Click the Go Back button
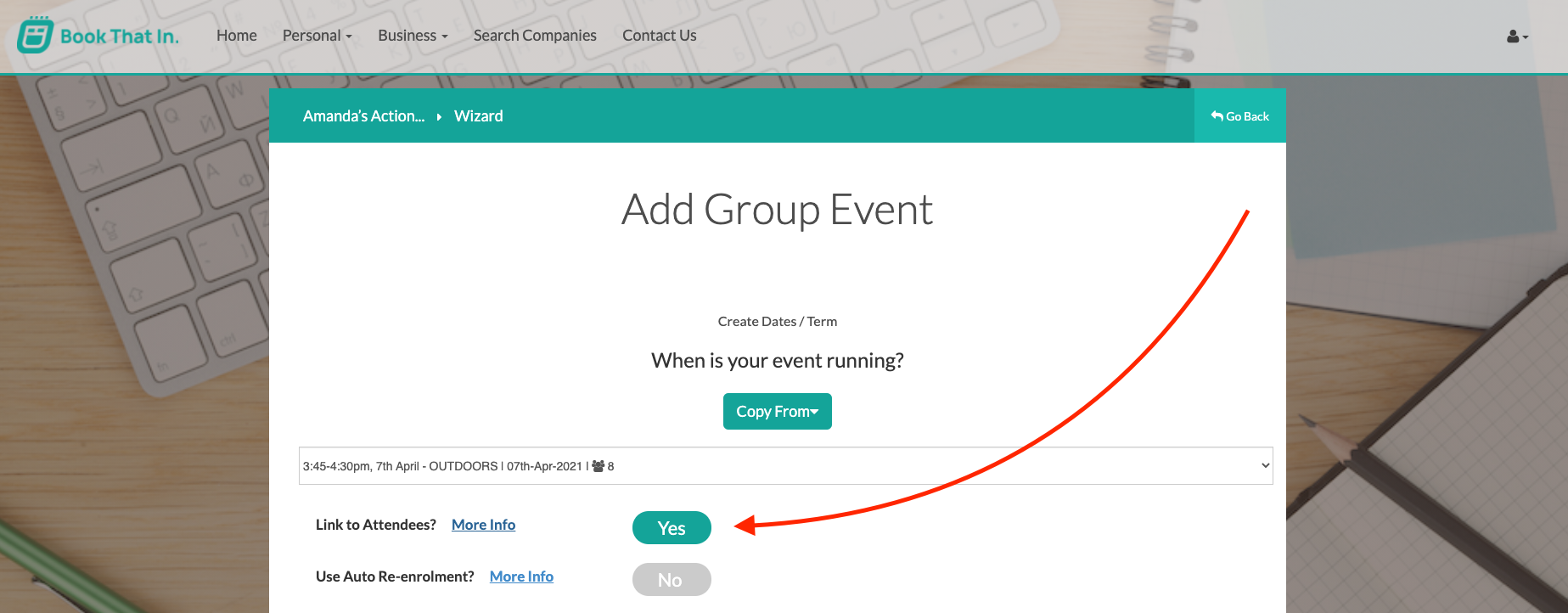This screenshot has width=1568, height=613. pyautogui.click(x=1240, y=116)
